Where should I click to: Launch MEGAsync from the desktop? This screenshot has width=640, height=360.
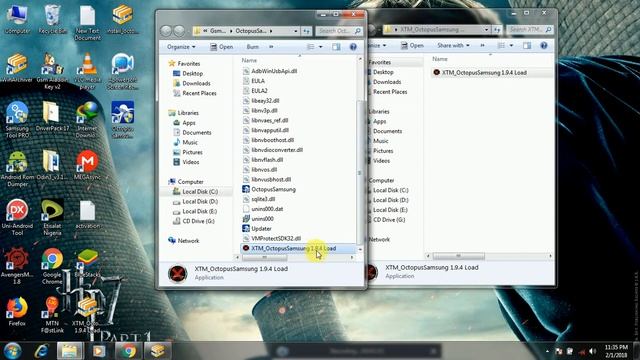coord(87,165)
